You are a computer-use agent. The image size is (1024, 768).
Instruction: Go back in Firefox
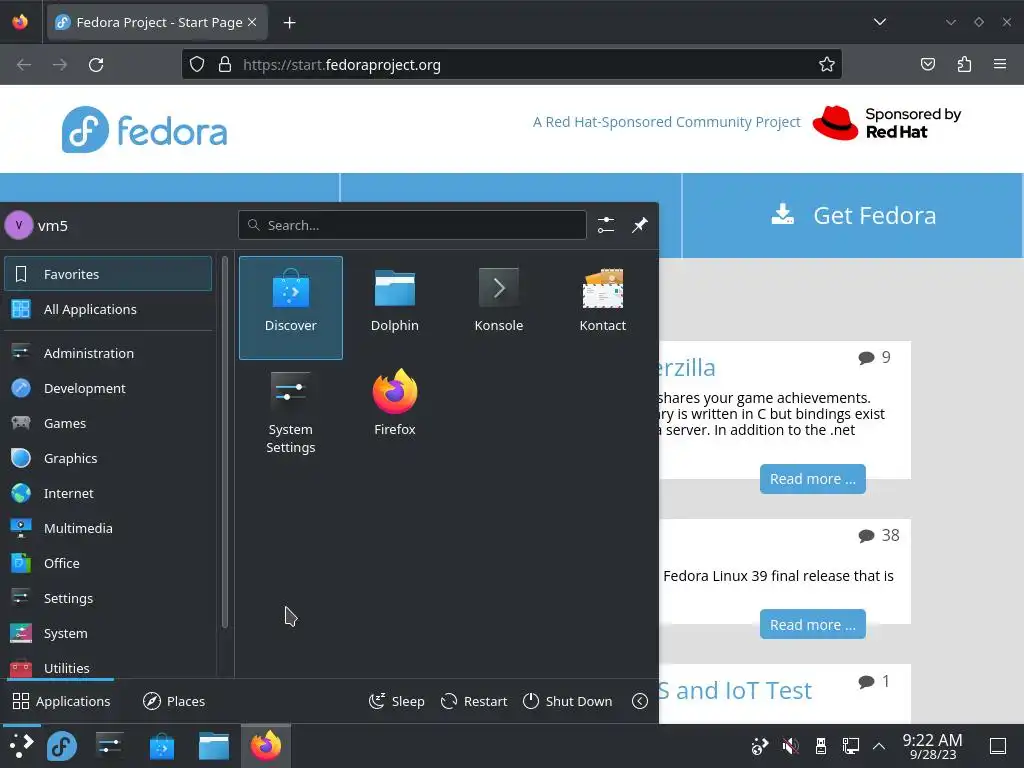[x=24, y=65]
